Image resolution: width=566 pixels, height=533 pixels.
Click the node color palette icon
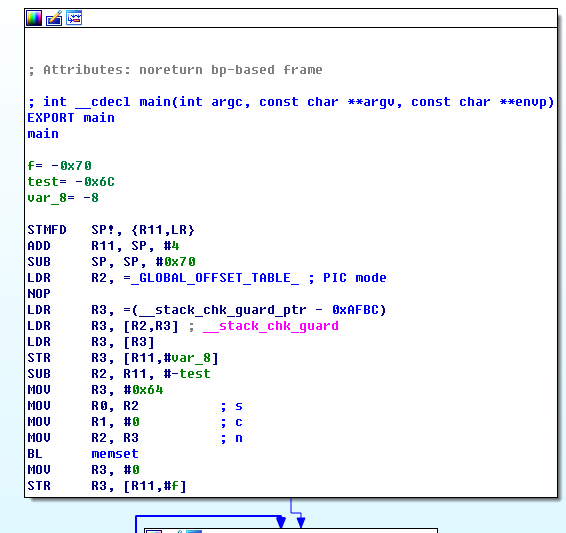(x=34, y=18)
